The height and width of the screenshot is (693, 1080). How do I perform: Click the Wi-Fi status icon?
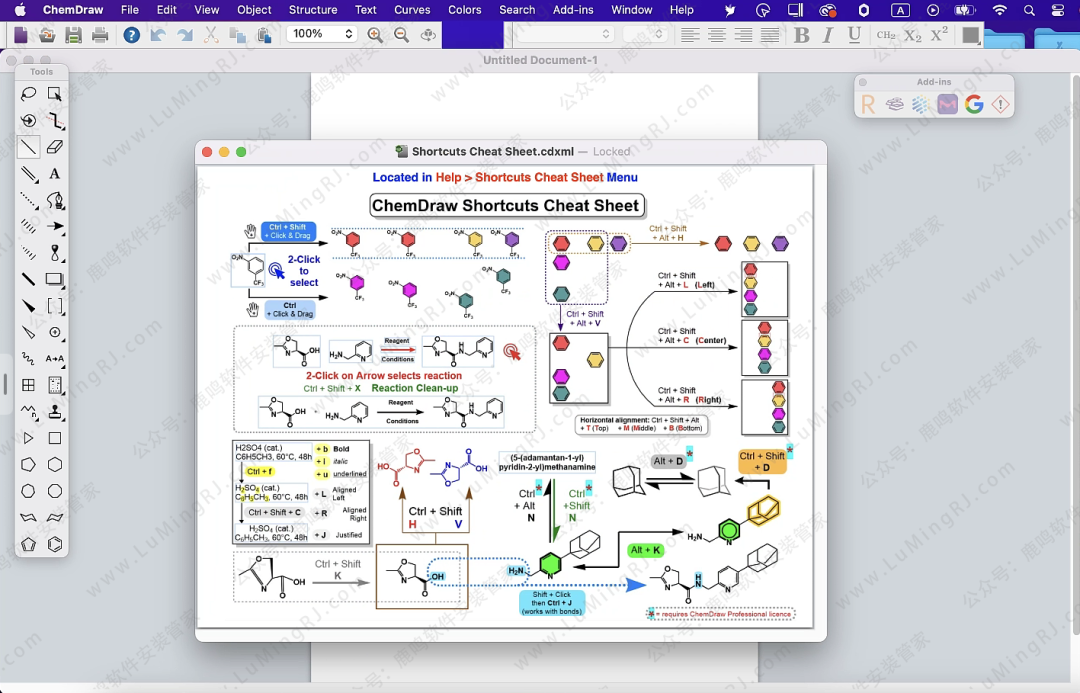tap(999, 10)
